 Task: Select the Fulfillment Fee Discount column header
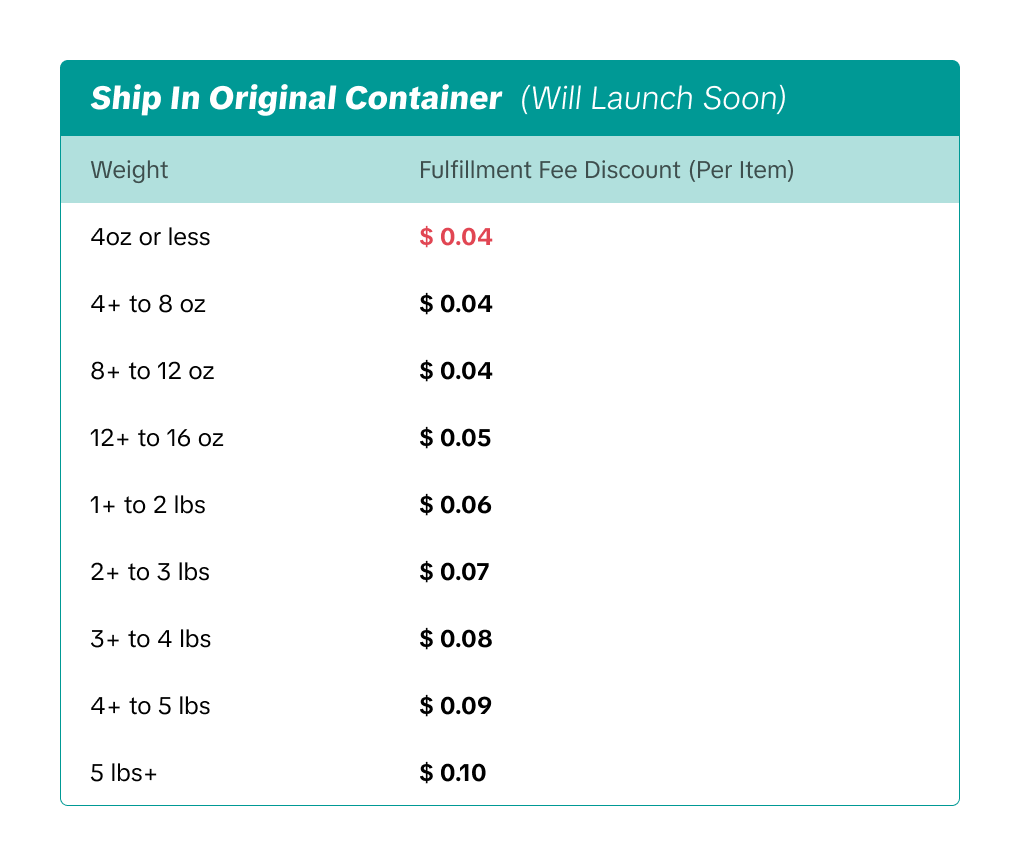tap(606, 170)
